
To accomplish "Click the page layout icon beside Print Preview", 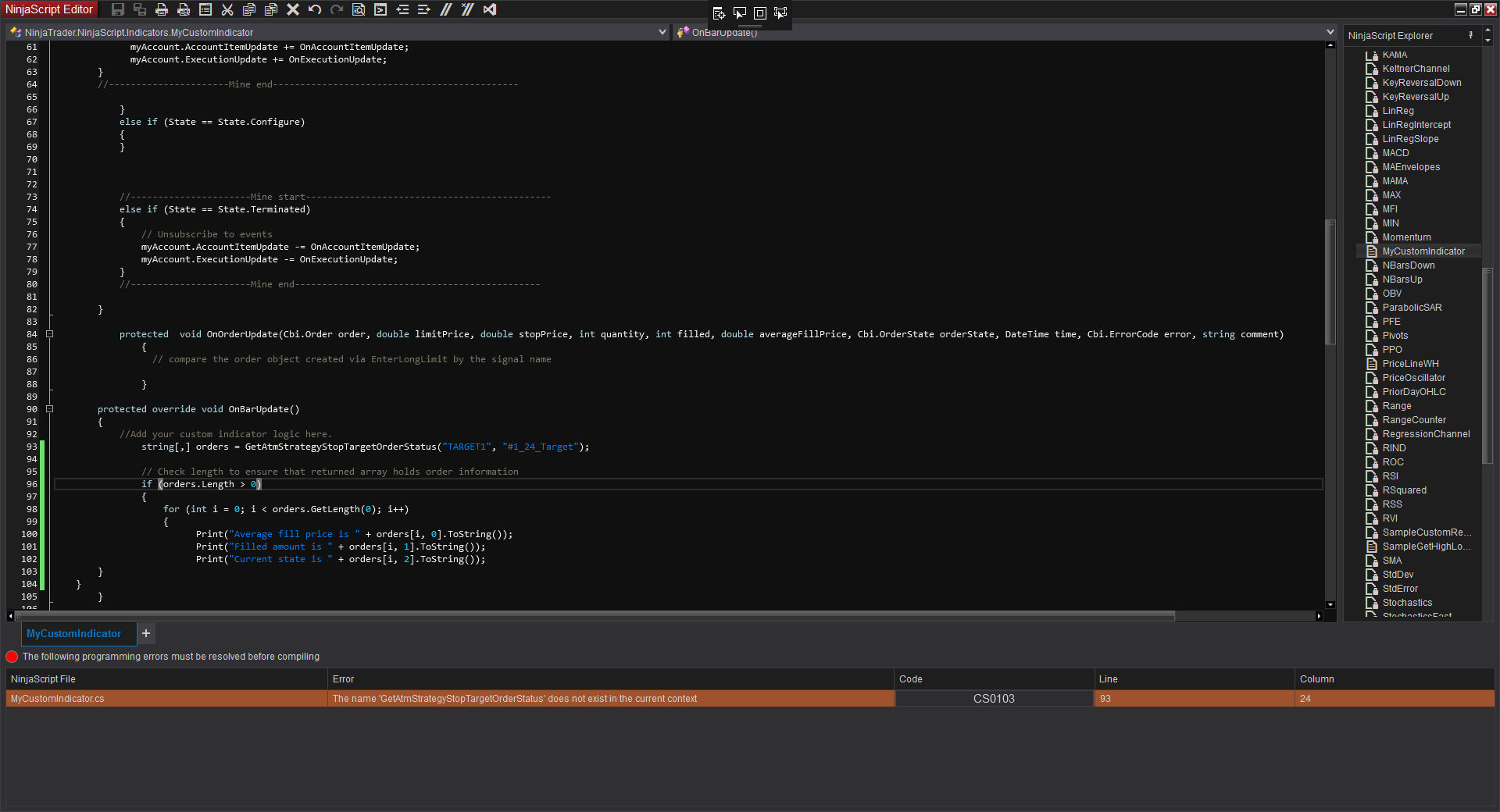I will [205, 9].
